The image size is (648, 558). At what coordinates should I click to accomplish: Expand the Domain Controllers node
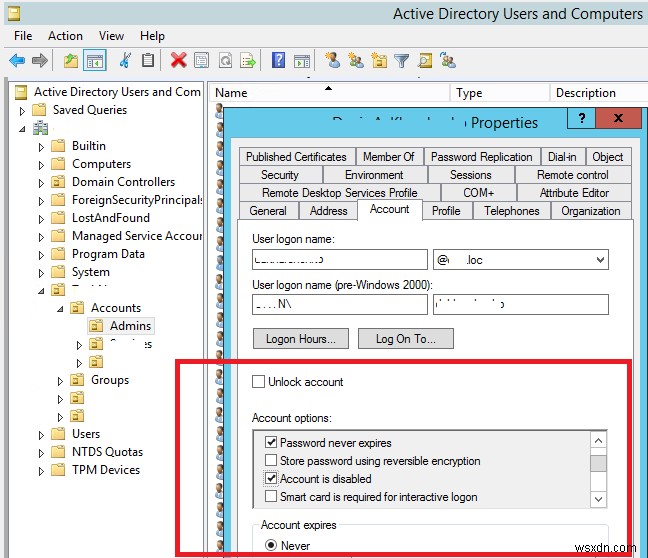(41, 183)
